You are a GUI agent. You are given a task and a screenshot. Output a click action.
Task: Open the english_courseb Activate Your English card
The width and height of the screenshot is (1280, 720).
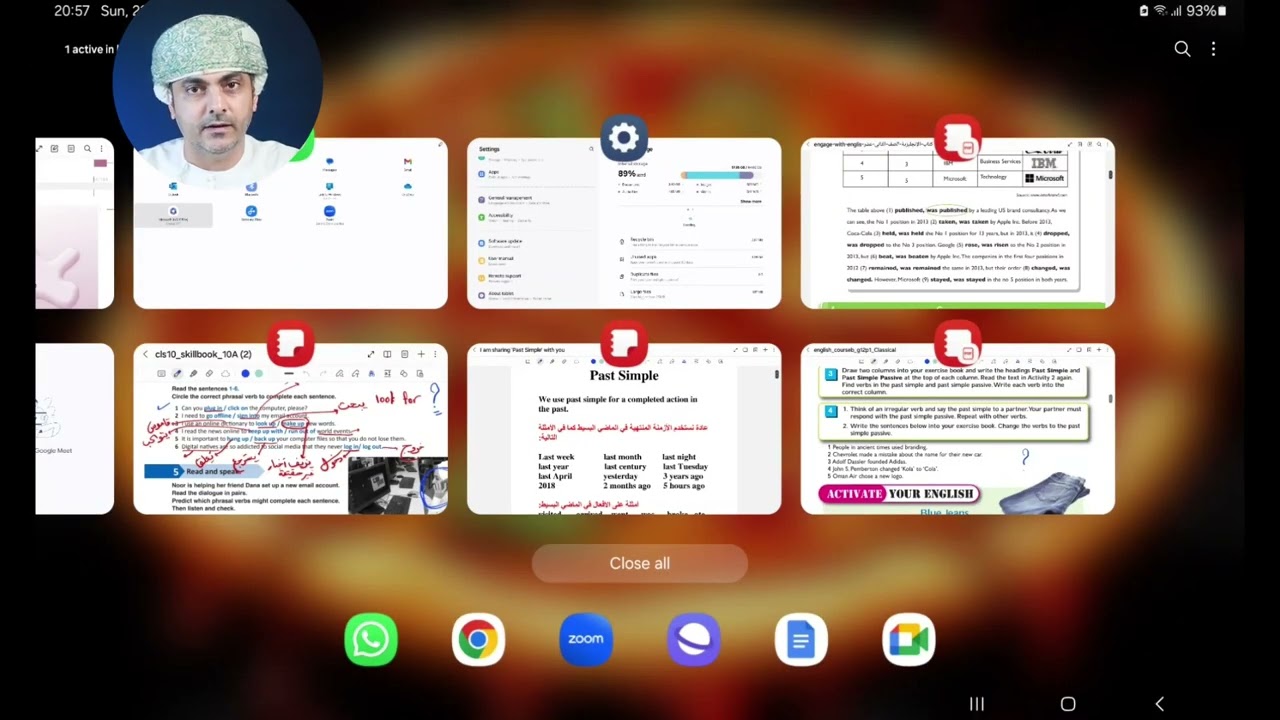958,429
